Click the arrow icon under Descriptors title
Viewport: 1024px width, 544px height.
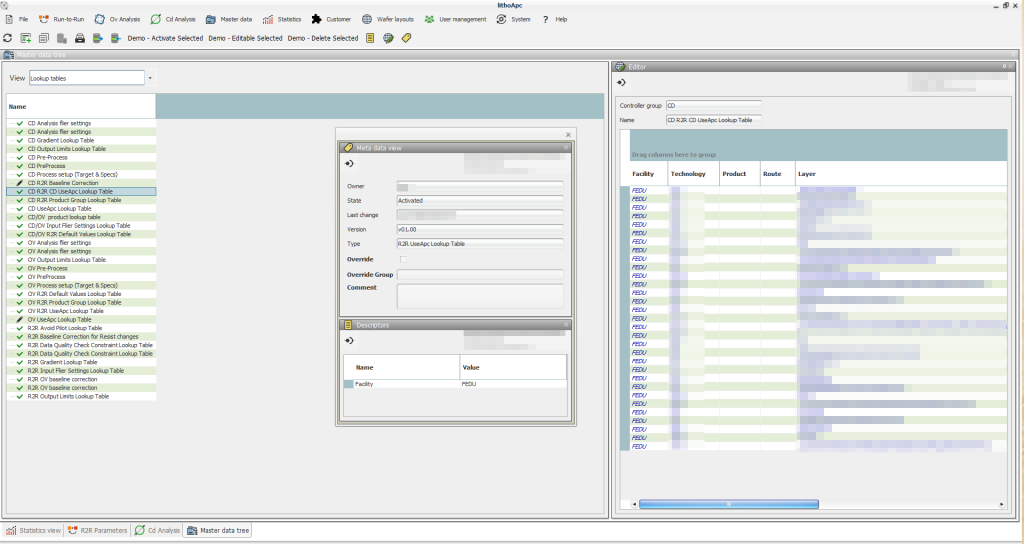(x=349, y=340)
